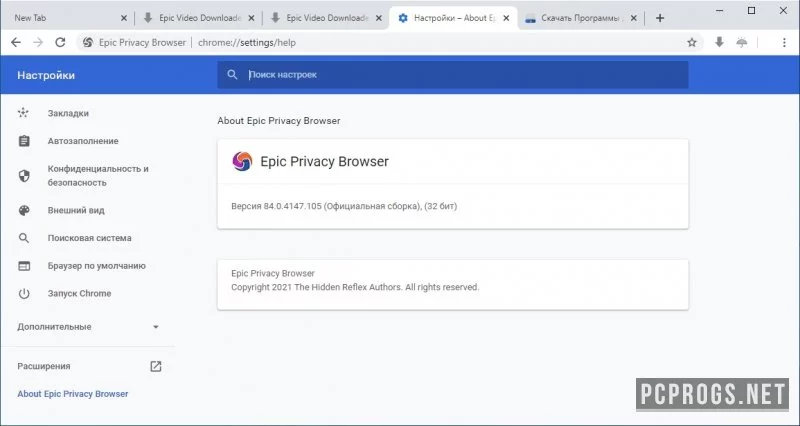Click the Поиск настроек search field
This screenshot has height=426, width=800.
coord(453,74)
